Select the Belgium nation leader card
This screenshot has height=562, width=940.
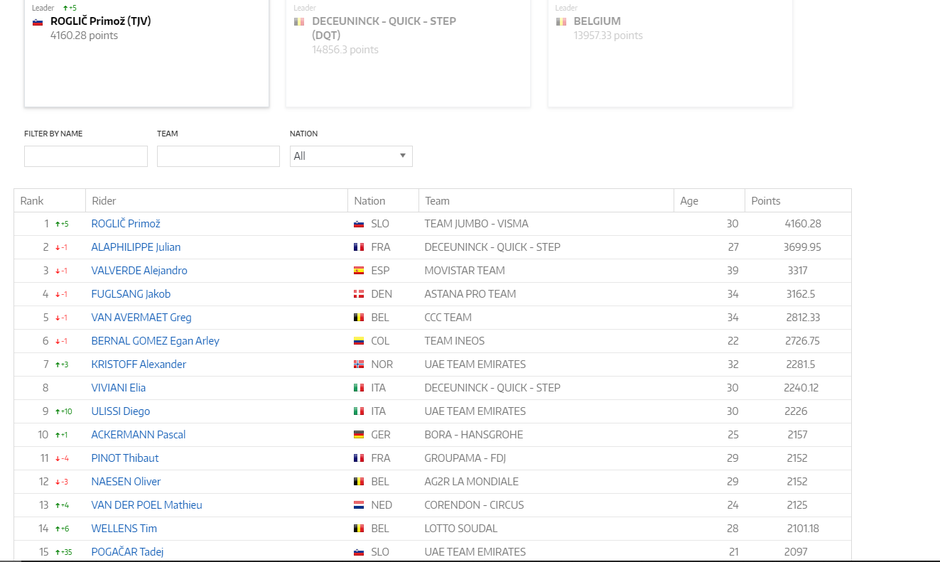[x=670, y=50]
